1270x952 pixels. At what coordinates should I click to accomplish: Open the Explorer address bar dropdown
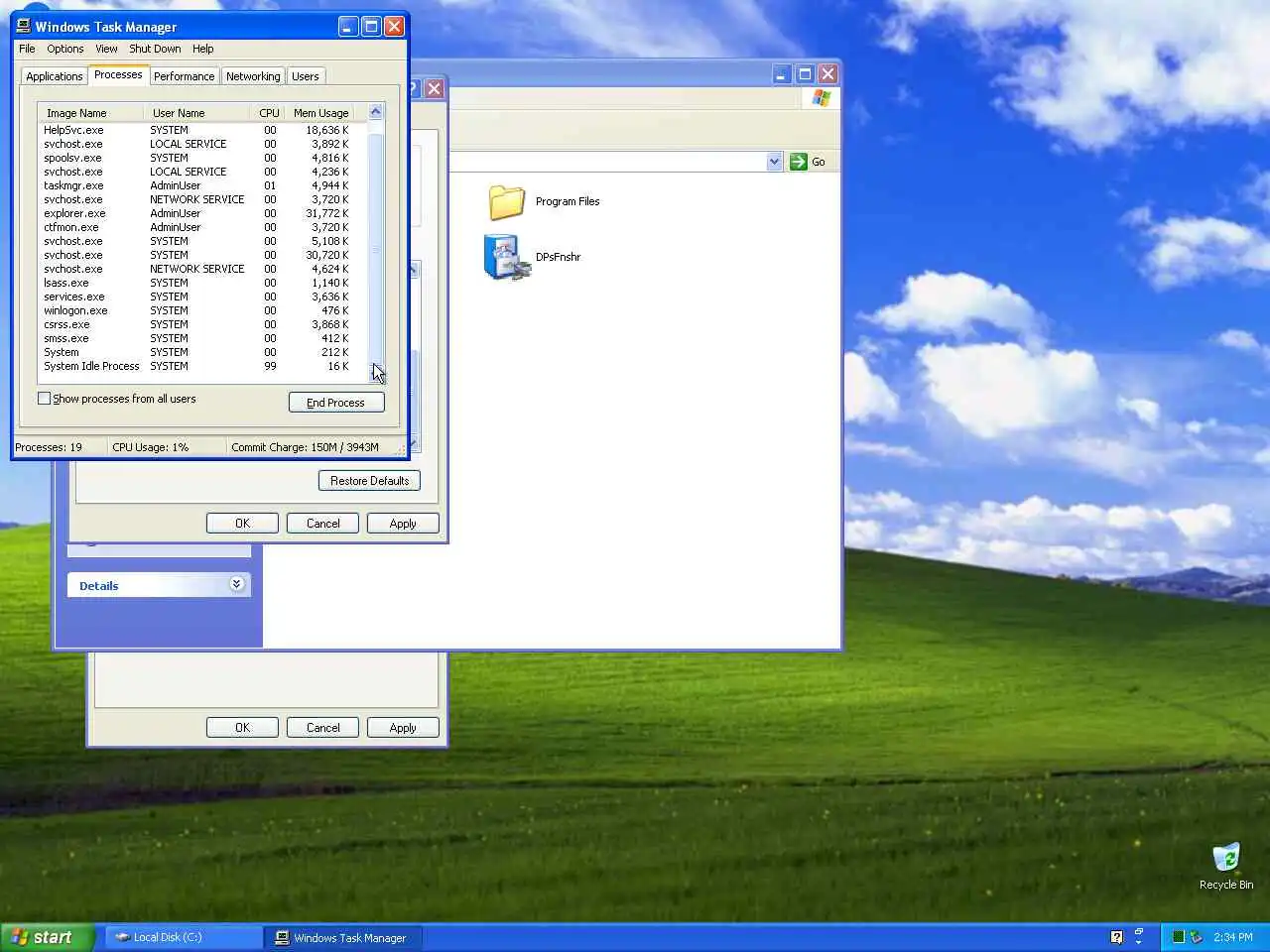click(x=775, y=162)
